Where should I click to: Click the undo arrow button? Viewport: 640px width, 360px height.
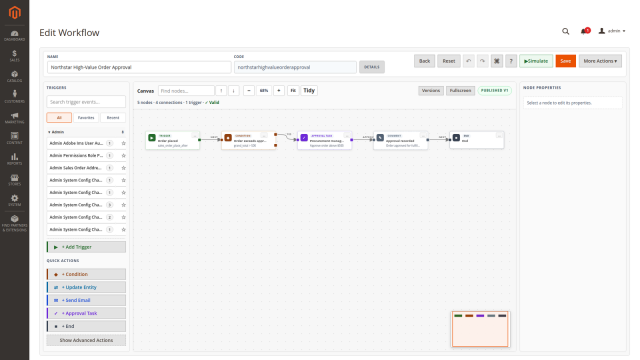click(469, 61)
